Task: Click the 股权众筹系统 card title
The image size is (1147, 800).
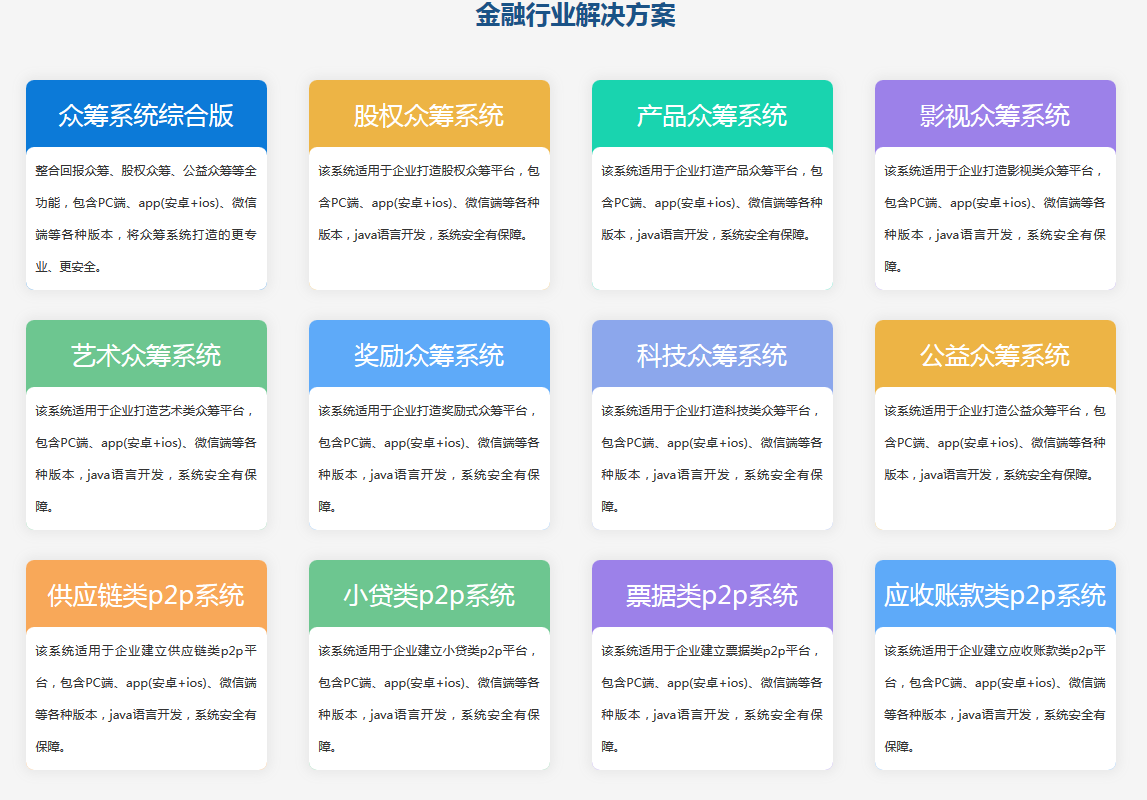Action: coord(429,115)
